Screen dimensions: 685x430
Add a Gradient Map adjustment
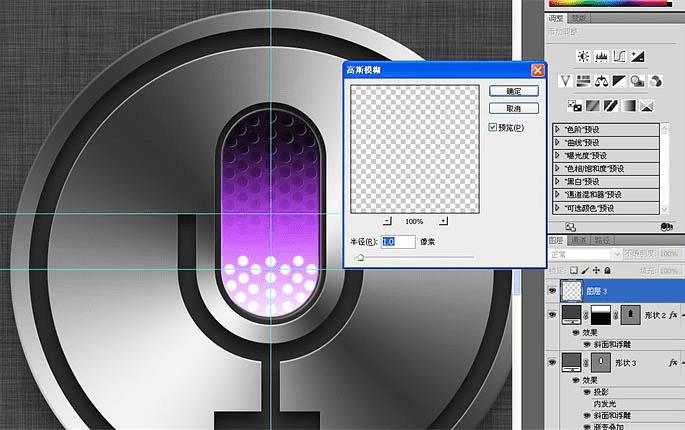coord(629,105)
